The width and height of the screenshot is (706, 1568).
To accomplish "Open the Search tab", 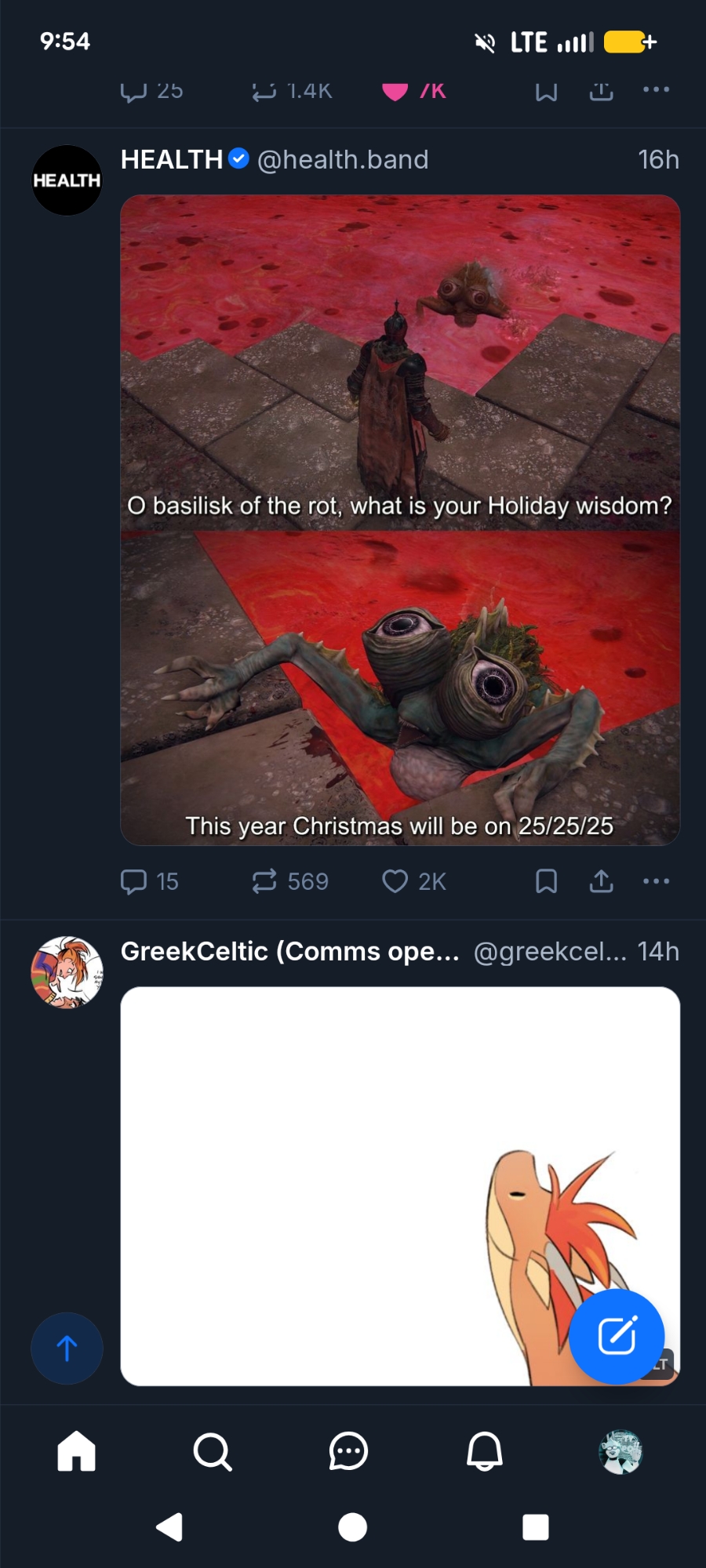I will tap(212, 1451).
